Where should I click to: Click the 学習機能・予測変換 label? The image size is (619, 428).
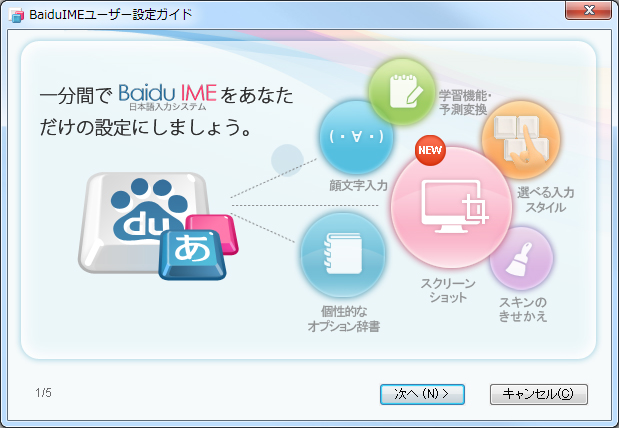(x=465, y=102)
